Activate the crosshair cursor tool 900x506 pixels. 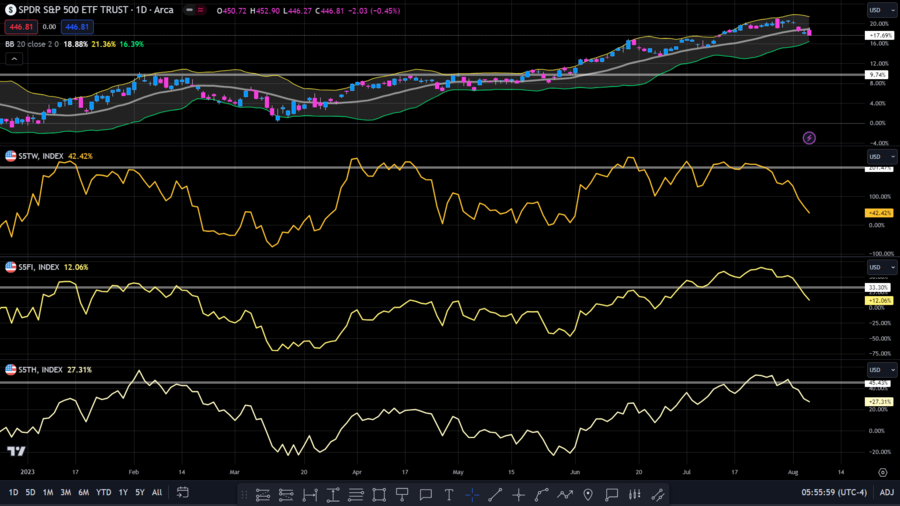(x=472, y=494)
